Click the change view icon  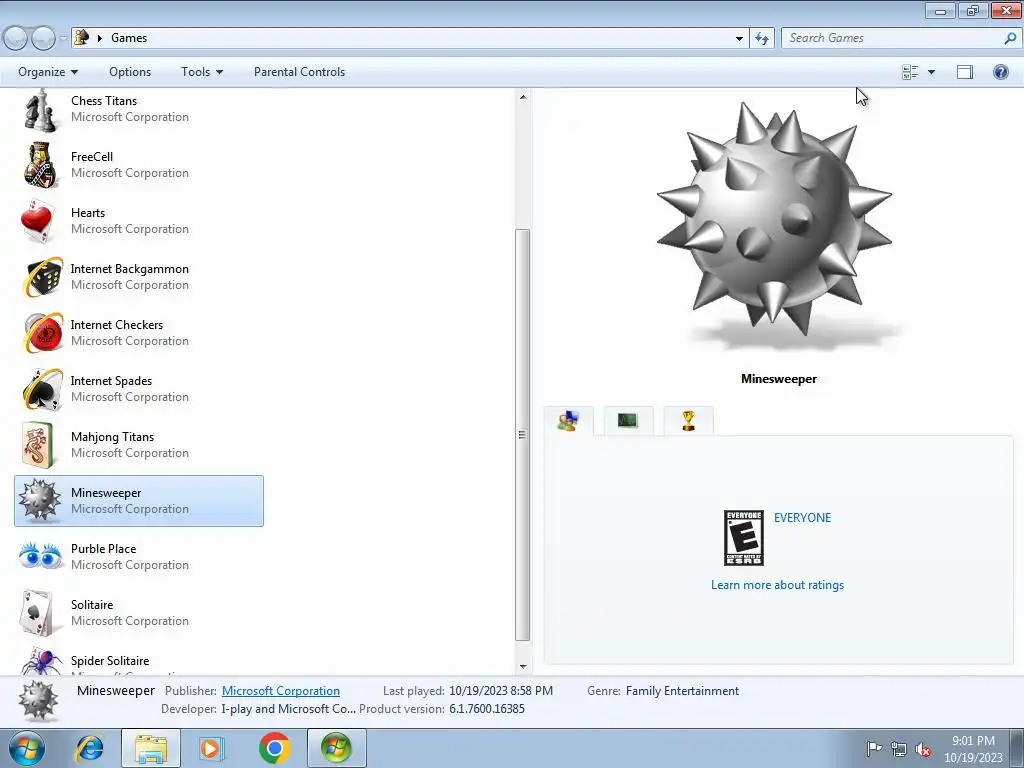910,72
